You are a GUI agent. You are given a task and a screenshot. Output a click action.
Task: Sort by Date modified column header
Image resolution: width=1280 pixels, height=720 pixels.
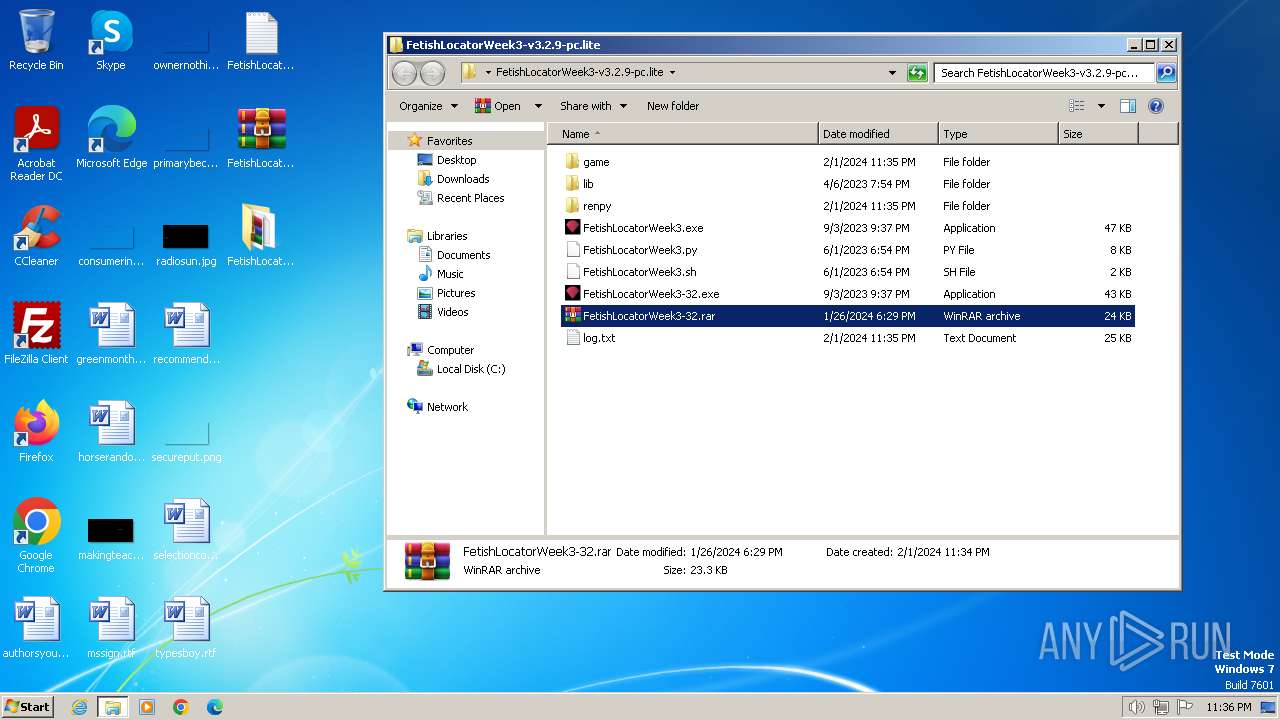[x=878, y=134]
